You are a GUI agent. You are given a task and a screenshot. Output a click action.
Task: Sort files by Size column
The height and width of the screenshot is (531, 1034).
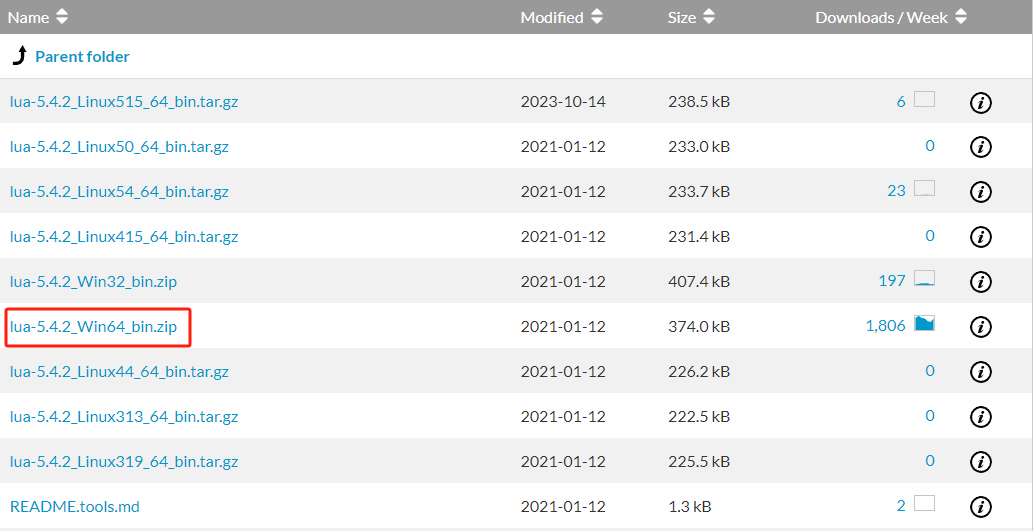click(x=692, y=17)
